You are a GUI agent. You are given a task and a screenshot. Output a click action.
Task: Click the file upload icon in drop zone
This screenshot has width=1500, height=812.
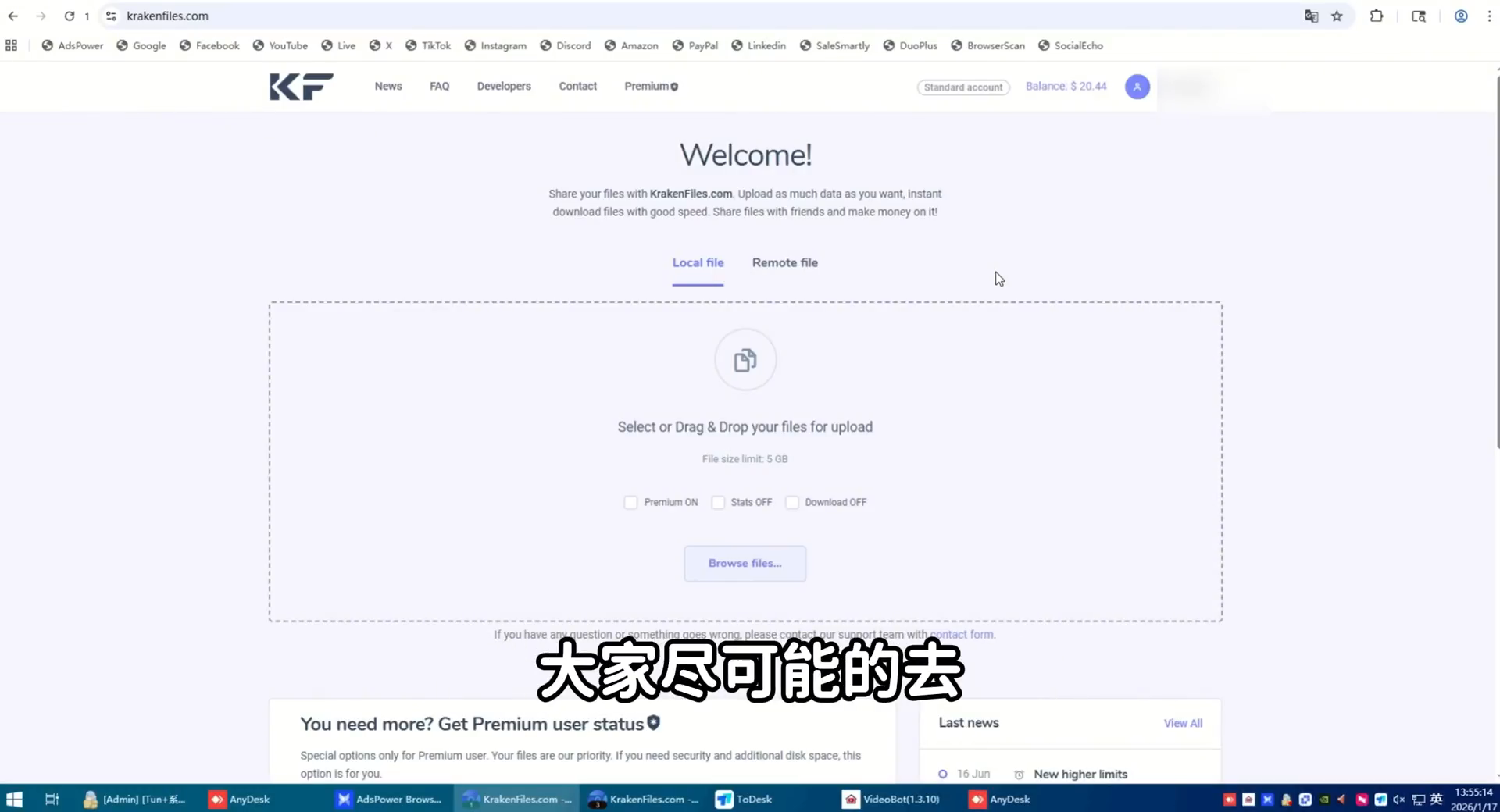click(x=745, y=360)
